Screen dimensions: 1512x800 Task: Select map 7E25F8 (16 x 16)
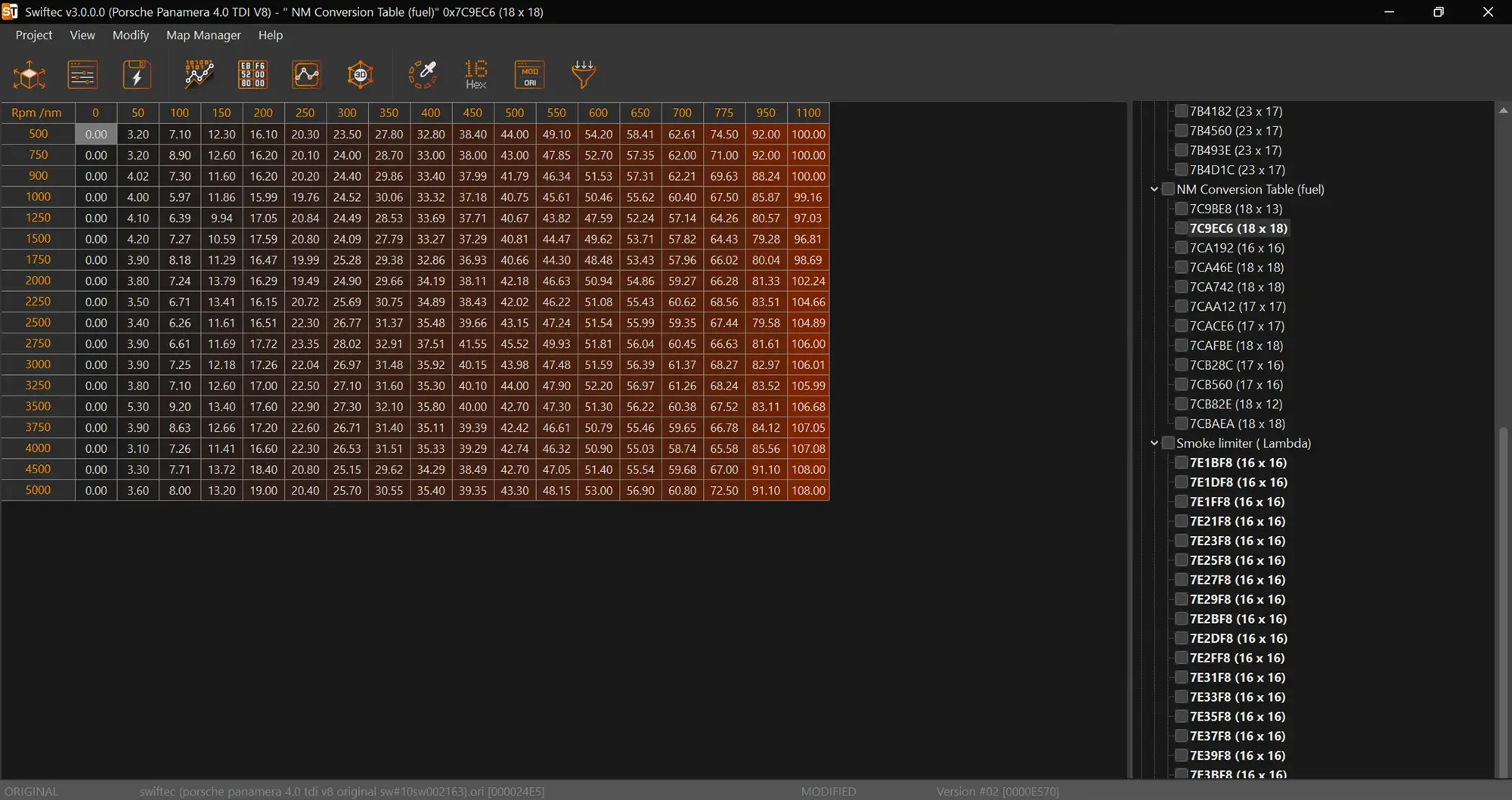pos(1238,560)
